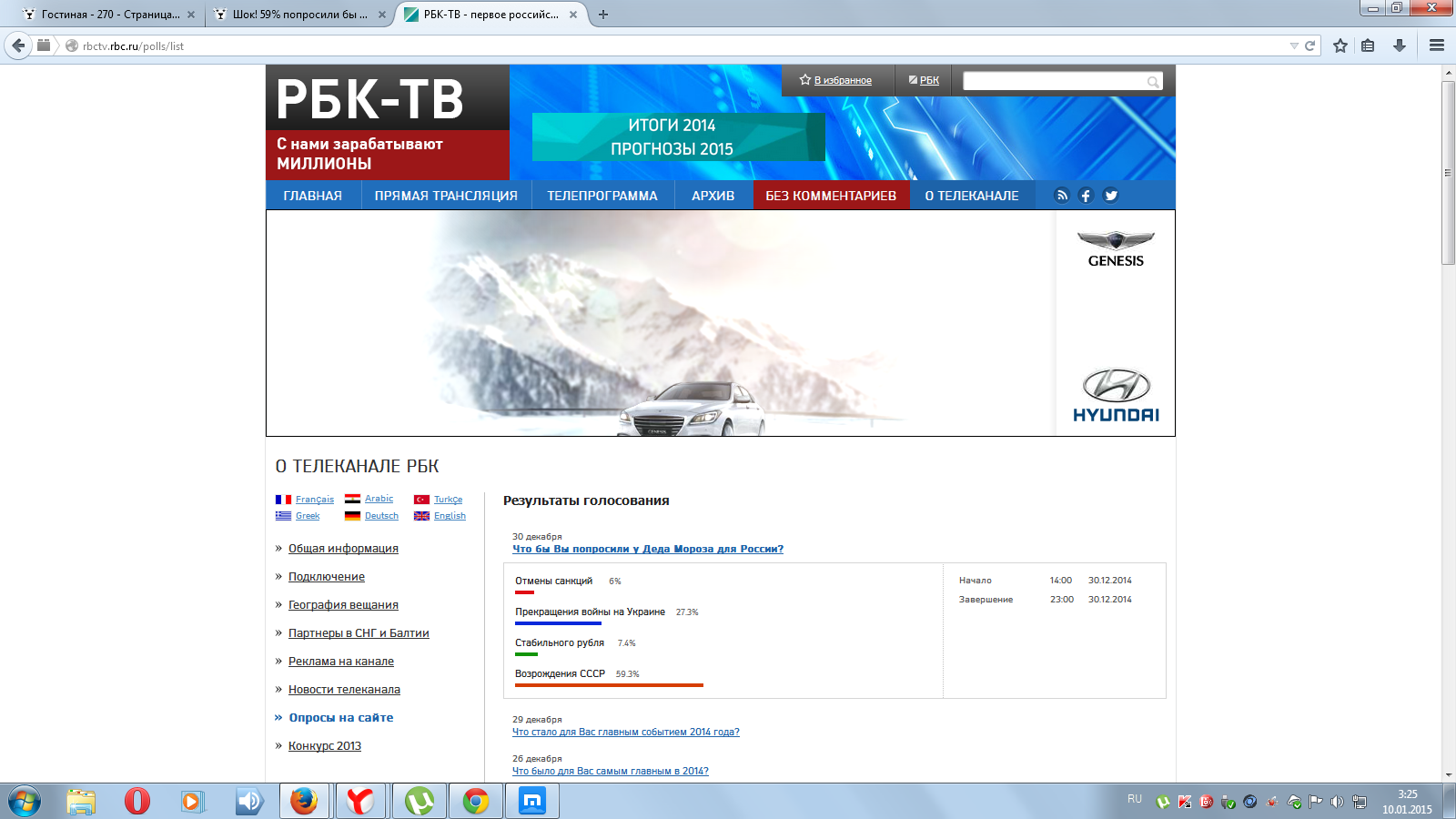This screenshot has height=819, width=1456.
Task: Open 'Опросы на сайте' sidebar link
Action: coord(341,718)
